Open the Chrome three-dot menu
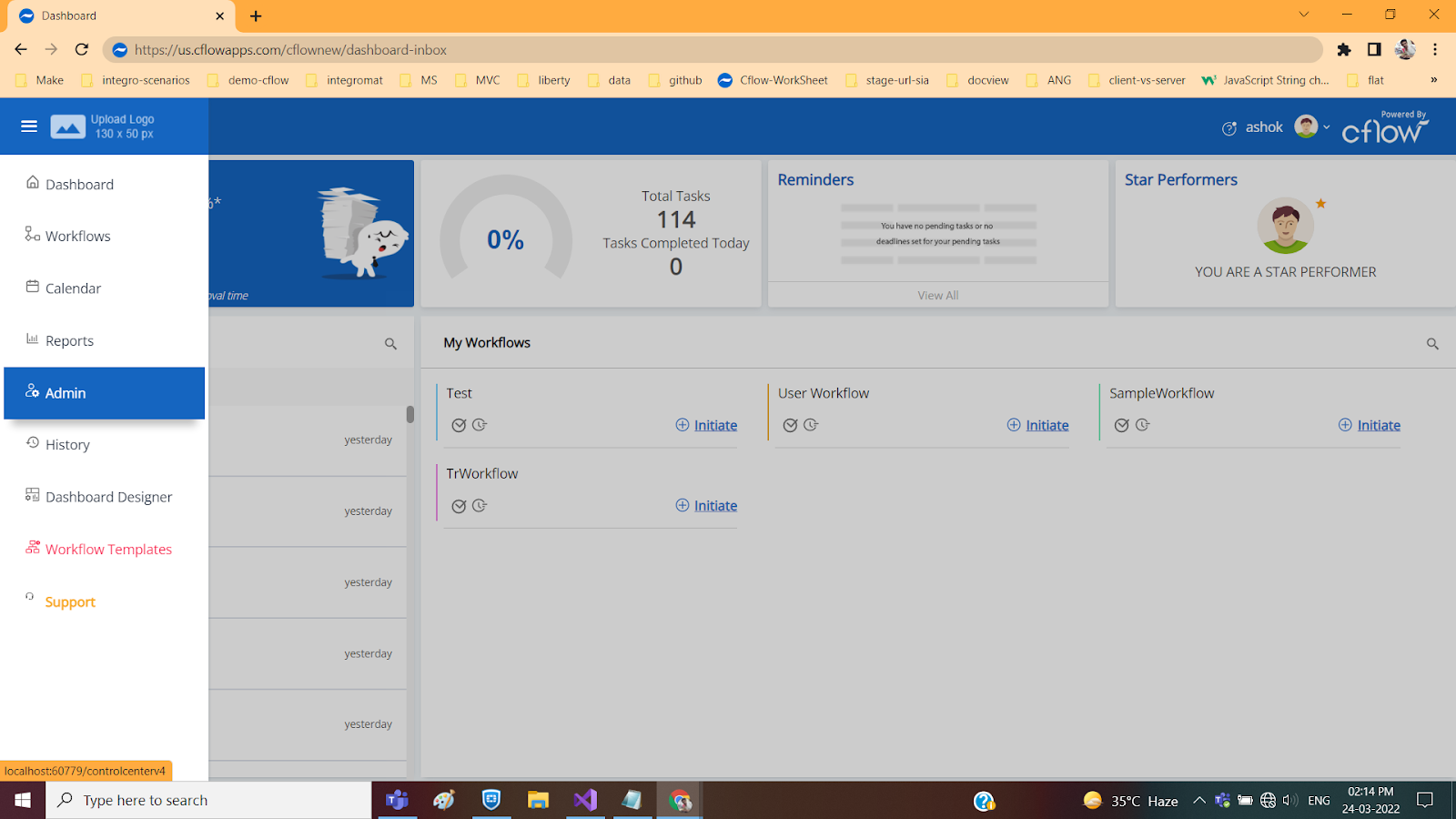 pyautogui.click(x=1435, y=50)
